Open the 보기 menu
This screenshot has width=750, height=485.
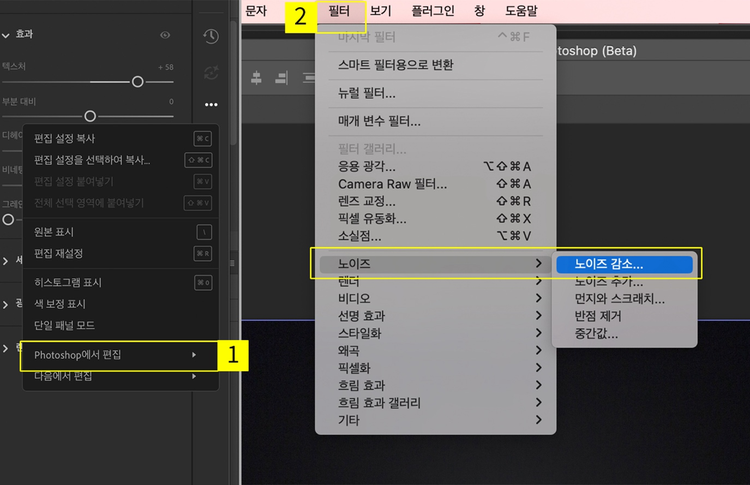(381, 11)
